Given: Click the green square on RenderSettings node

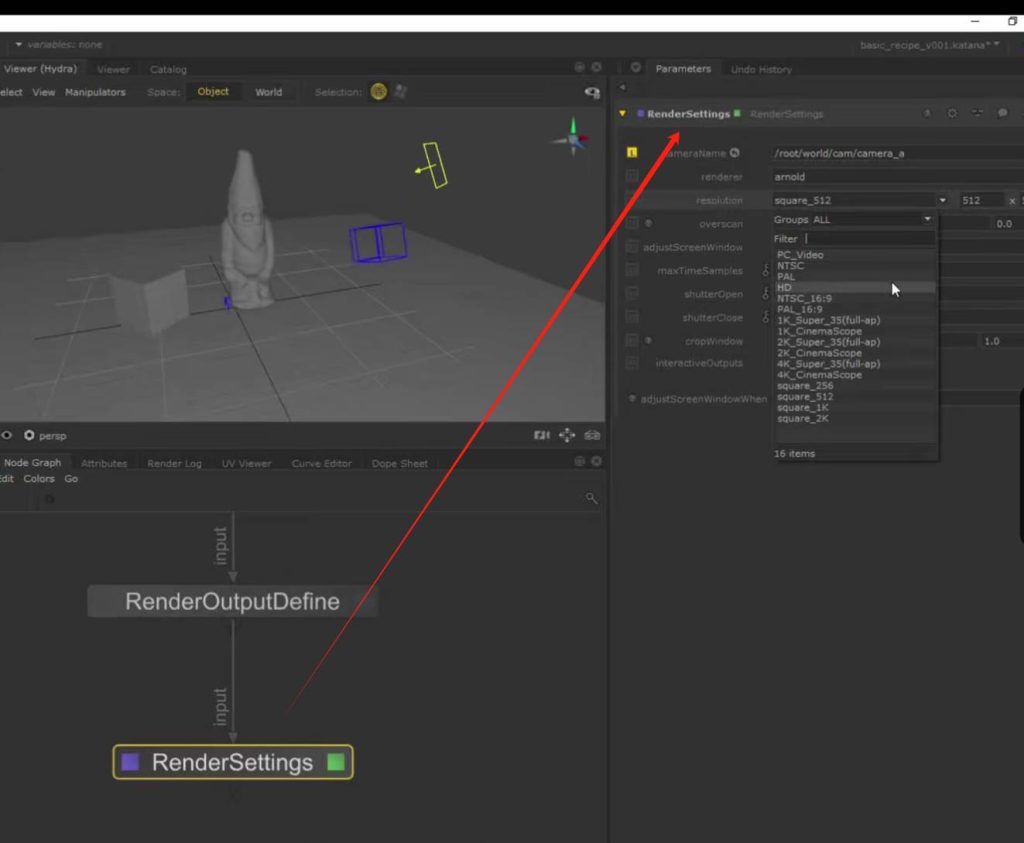Looking at the screenshot, I should [x=336, y=763].
